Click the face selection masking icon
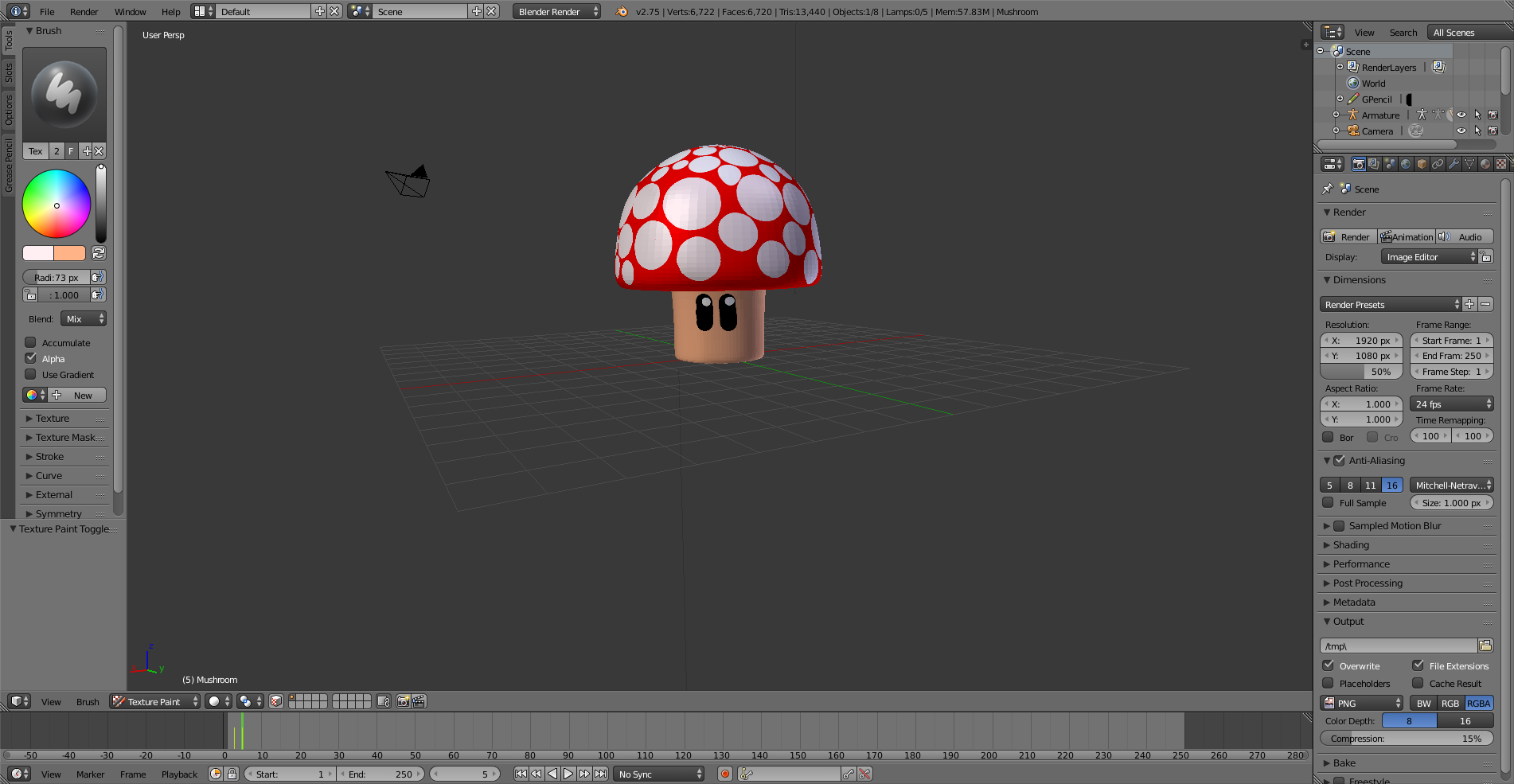Screen dimensions: 1514x784 (276, 701)
